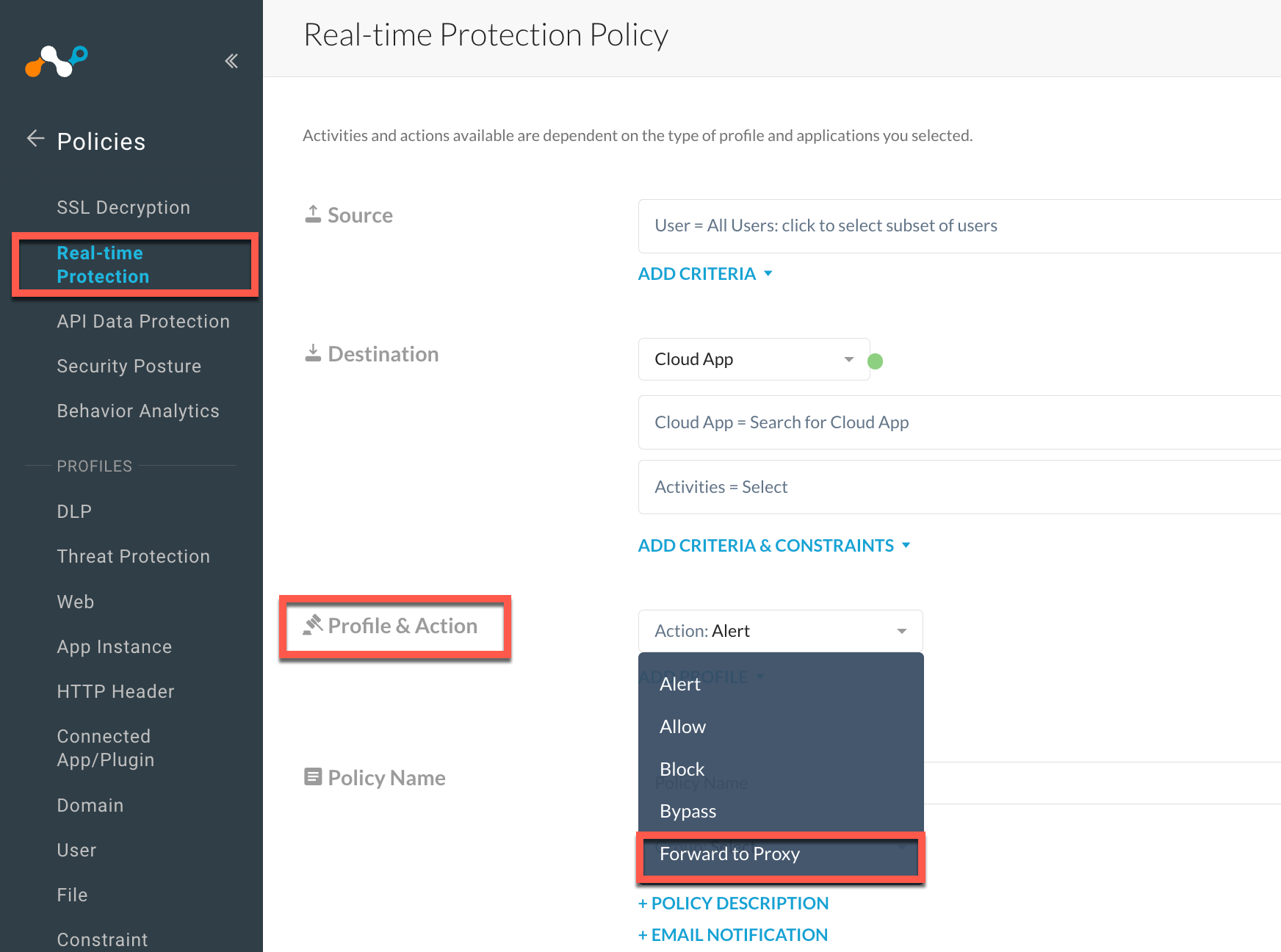The image size is (1281, 952).
Task: Click the + POLICY DESCRIPTION link
Action: pyautogui.click(x=732, y=903)
